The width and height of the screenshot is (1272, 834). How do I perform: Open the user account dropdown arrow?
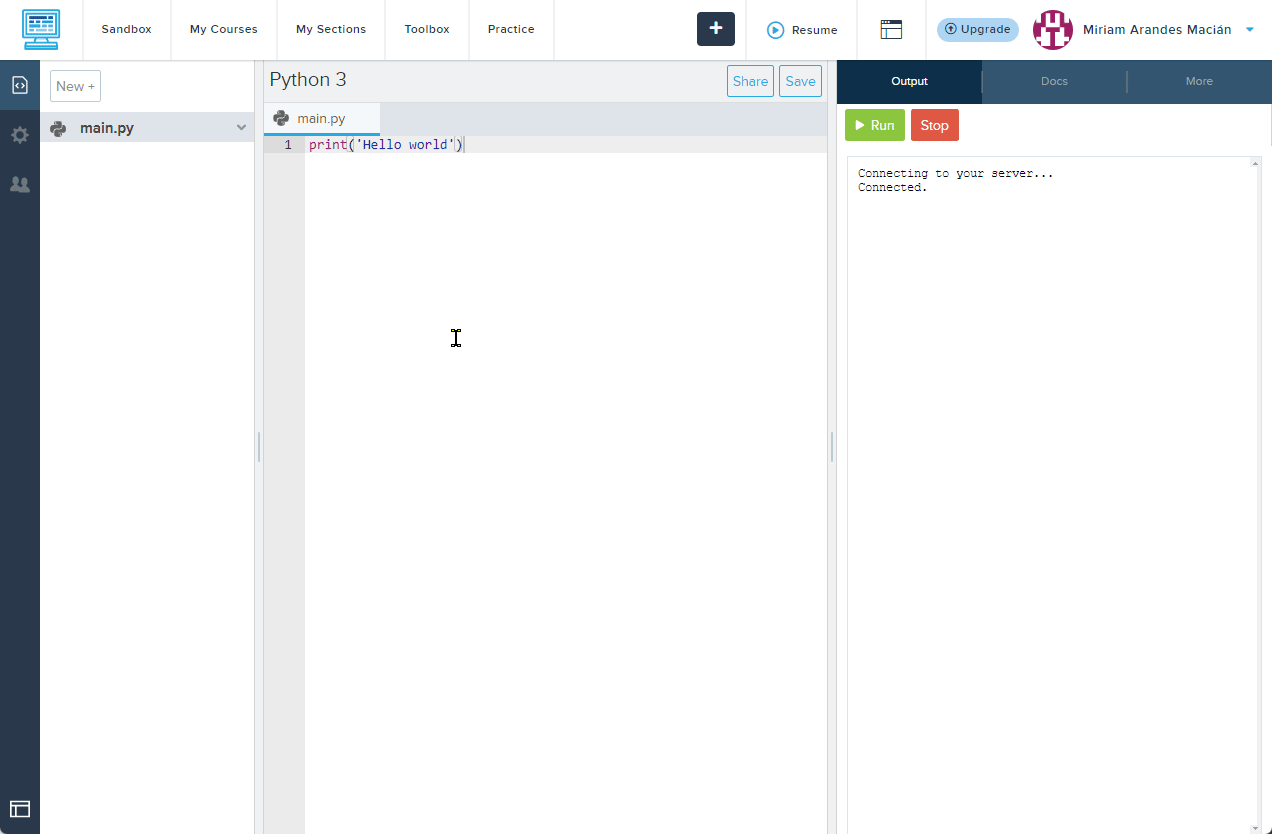pos(1250,30)
